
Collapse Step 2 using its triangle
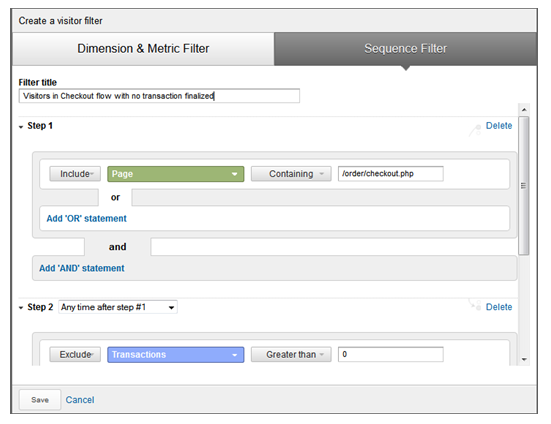[x=21, y=308]
